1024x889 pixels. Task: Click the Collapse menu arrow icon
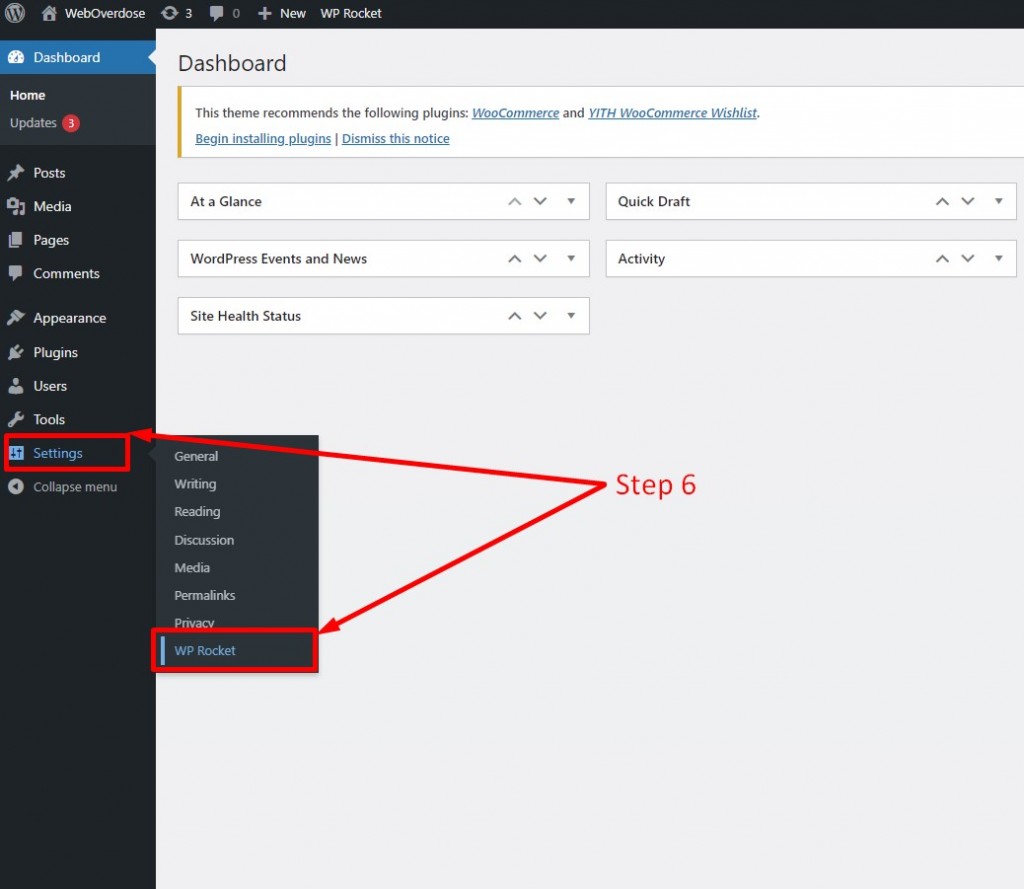click(x=16, y=487)
